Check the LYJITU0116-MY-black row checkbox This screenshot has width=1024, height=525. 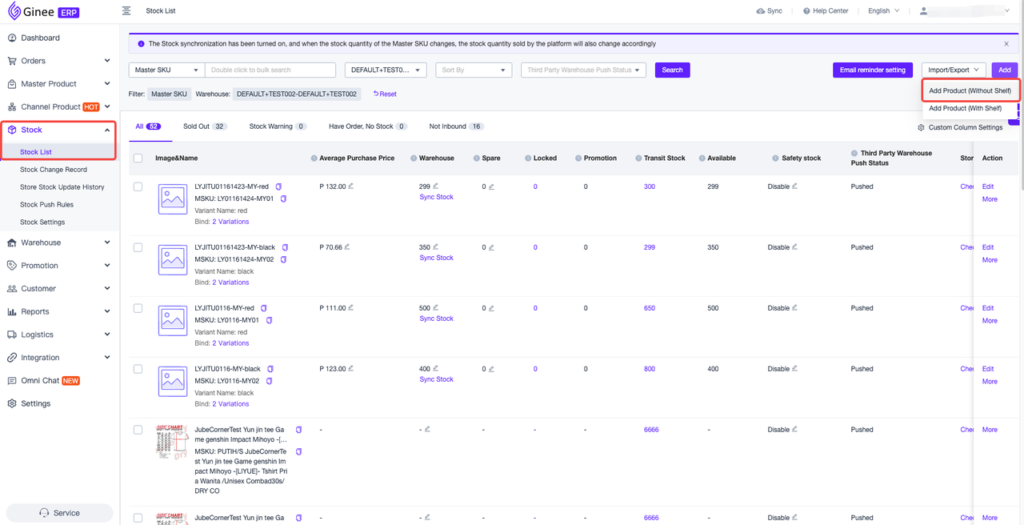tap(138, 369)
